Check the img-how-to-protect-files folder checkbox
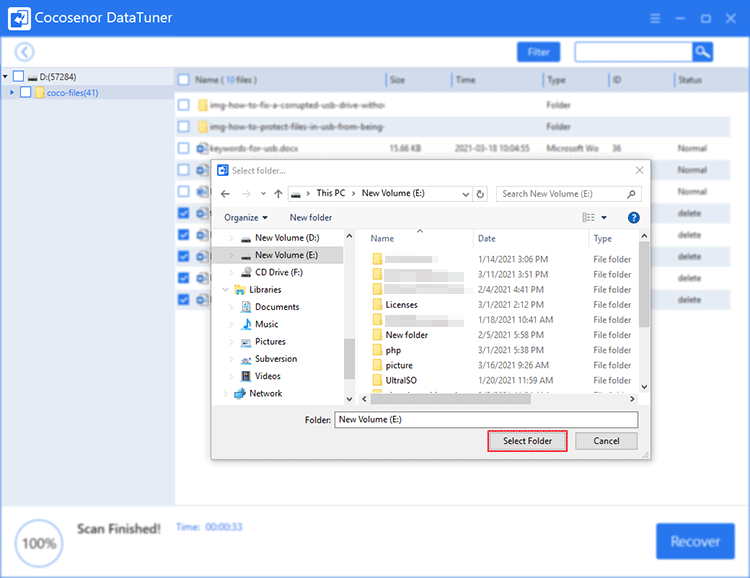This screenshot has height=578, width=750. (184, 126)
